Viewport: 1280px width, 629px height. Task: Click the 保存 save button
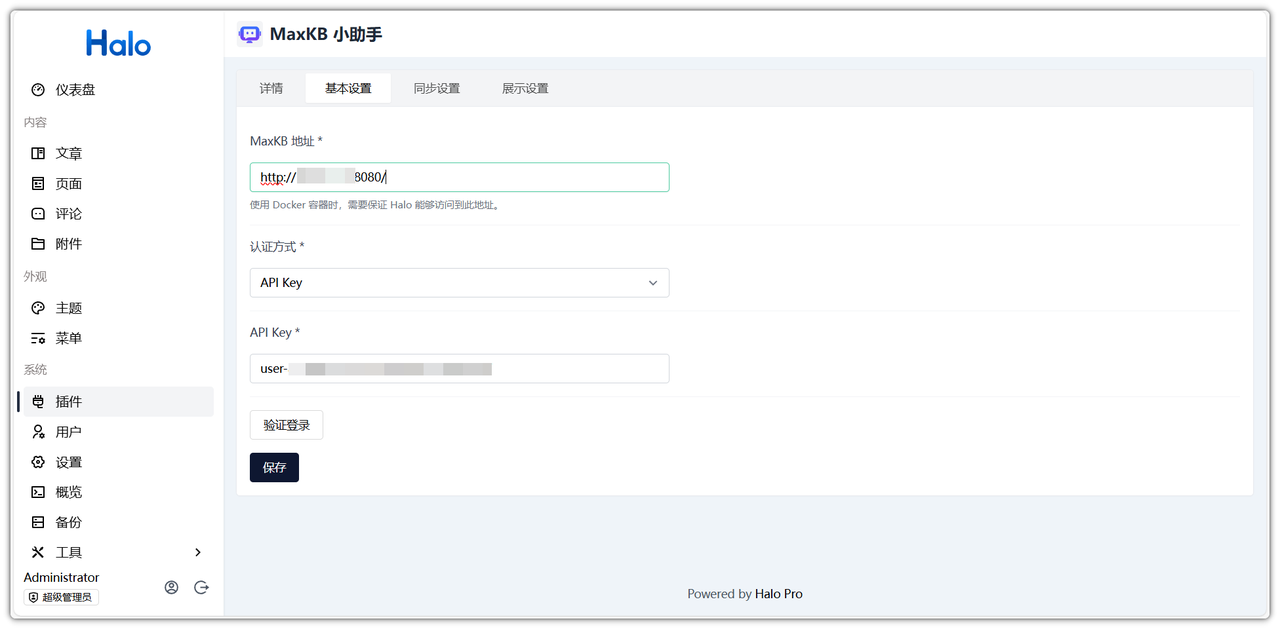(x=274, y=467)
